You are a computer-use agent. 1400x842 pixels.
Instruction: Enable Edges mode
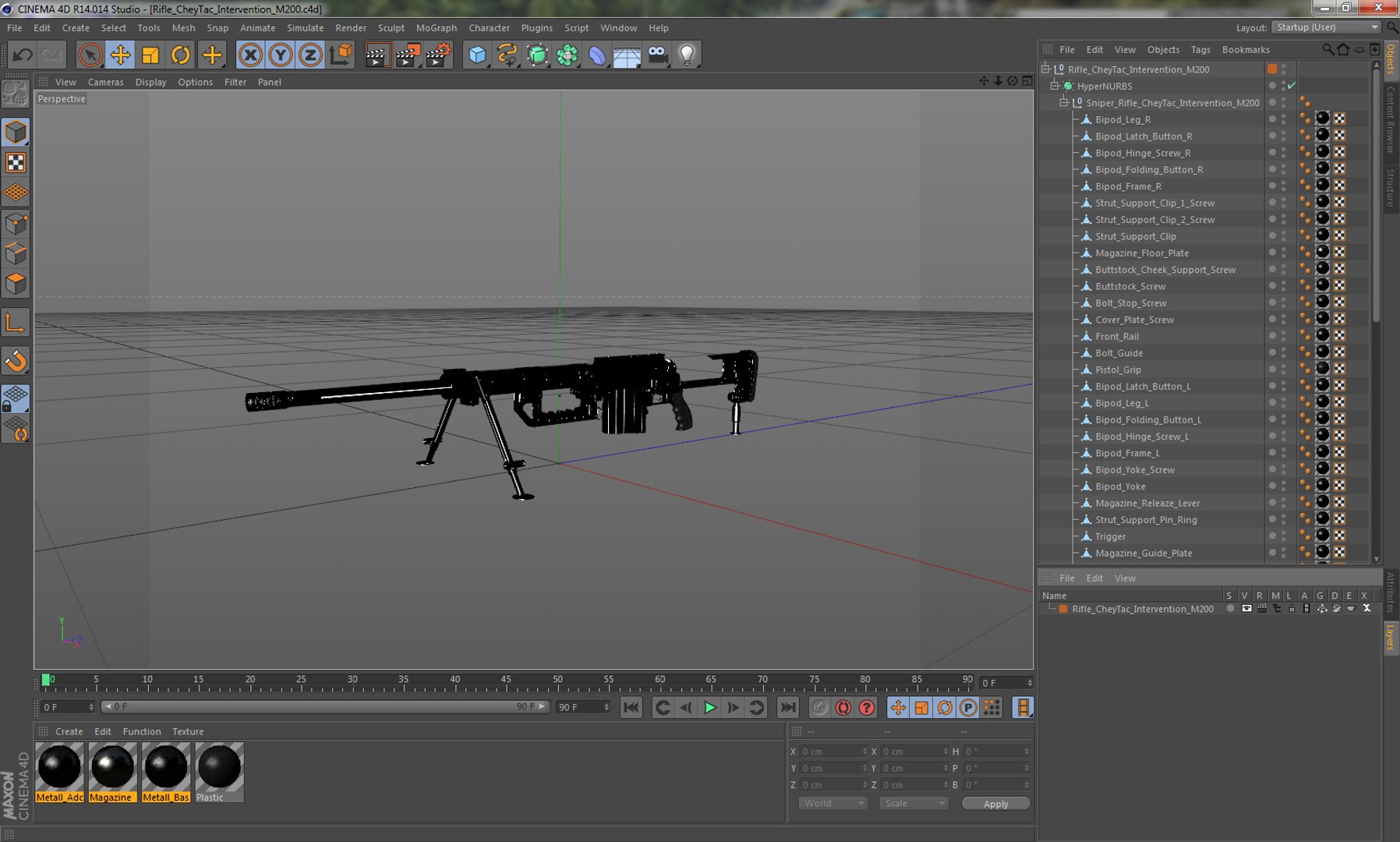[x=16, y=254]
